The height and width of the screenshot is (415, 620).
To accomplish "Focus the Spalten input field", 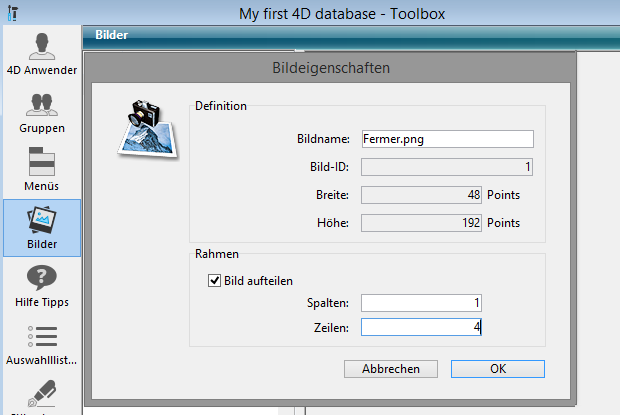I will click(x=422, y=303).
